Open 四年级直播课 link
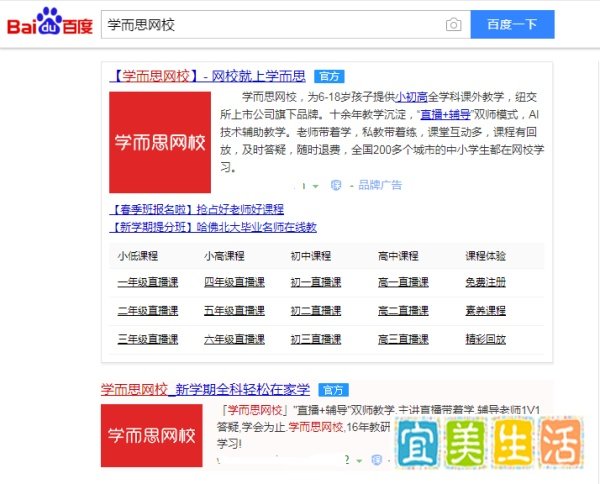The height and width of the screenshot is (484, 600). coord(235,282)
